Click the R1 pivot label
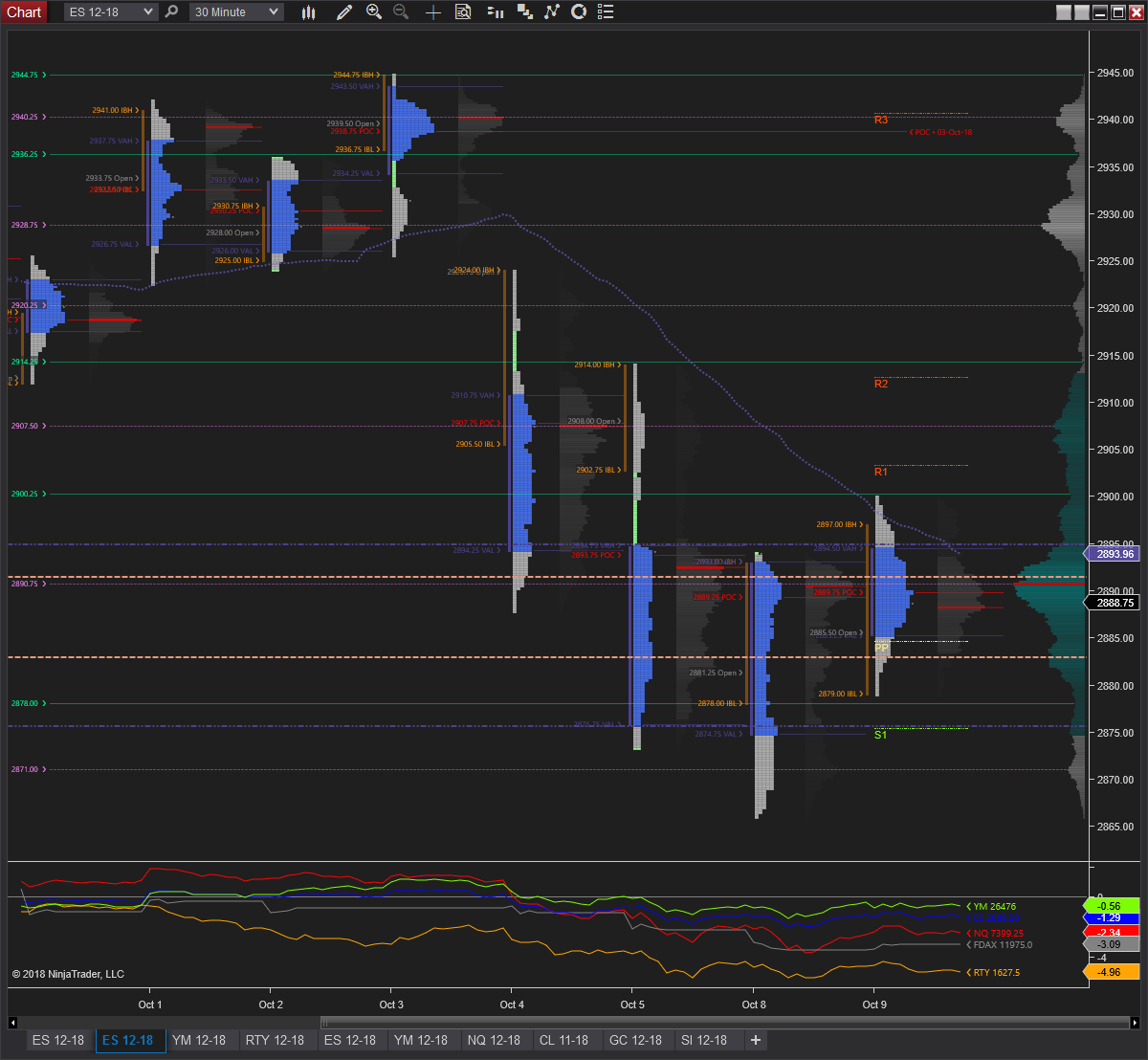Screen dimensions: 1148x1060 (881, 472)
